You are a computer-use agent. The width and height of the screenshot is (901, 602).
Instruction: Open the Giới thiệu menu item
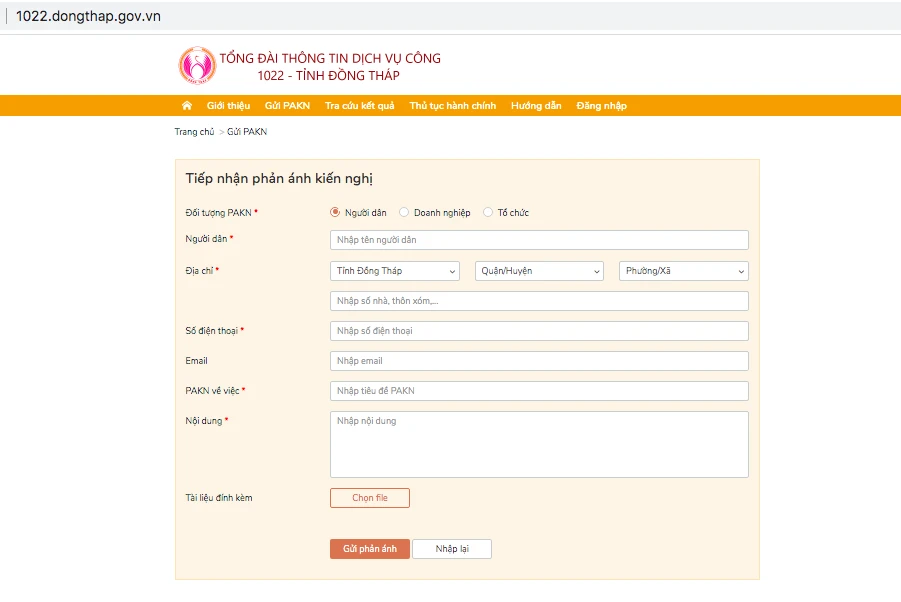(x=228, y=106)
